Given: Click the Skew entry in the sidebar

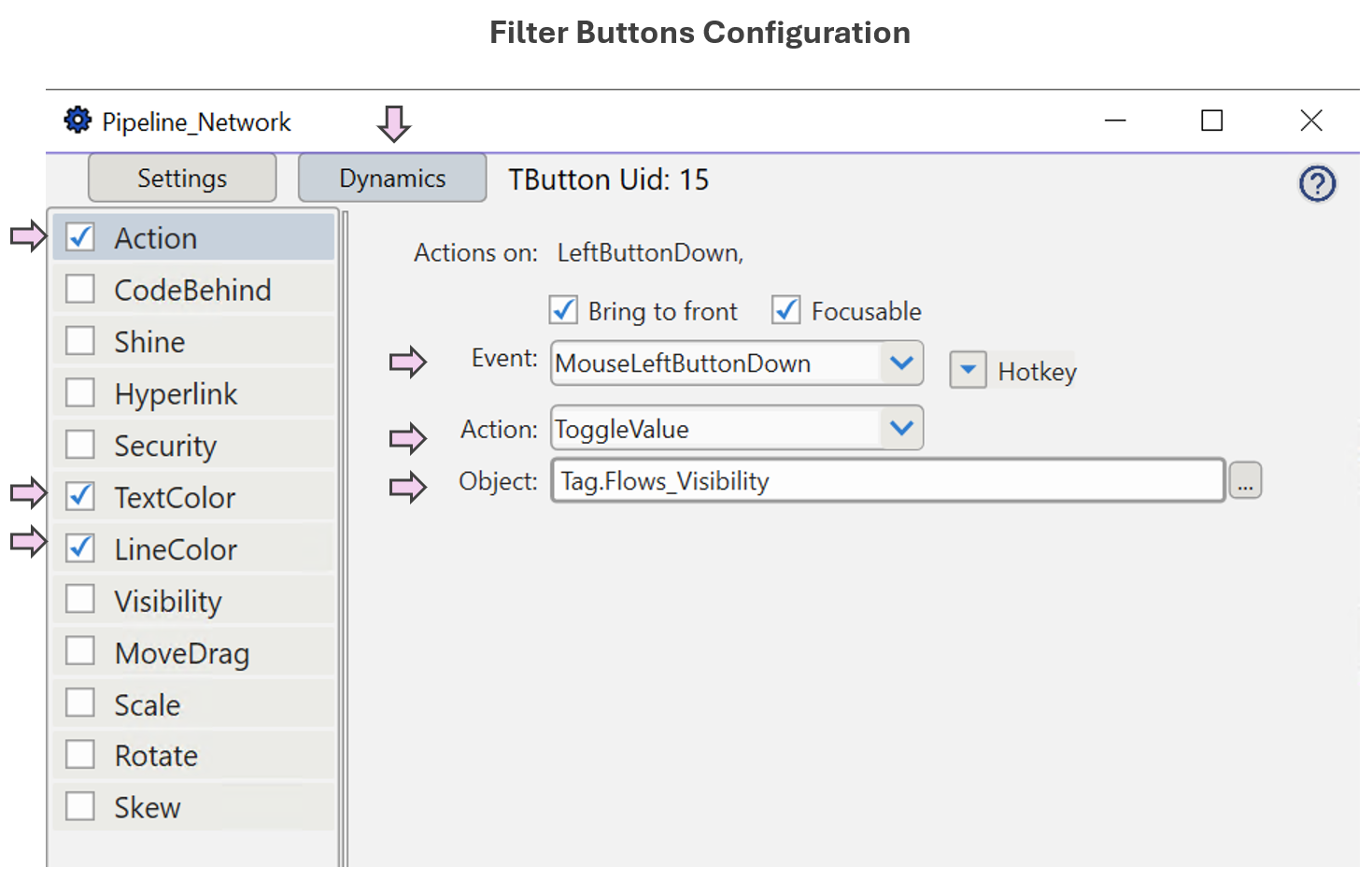Looking at the screenshot, I should click(x=146, y=806).
